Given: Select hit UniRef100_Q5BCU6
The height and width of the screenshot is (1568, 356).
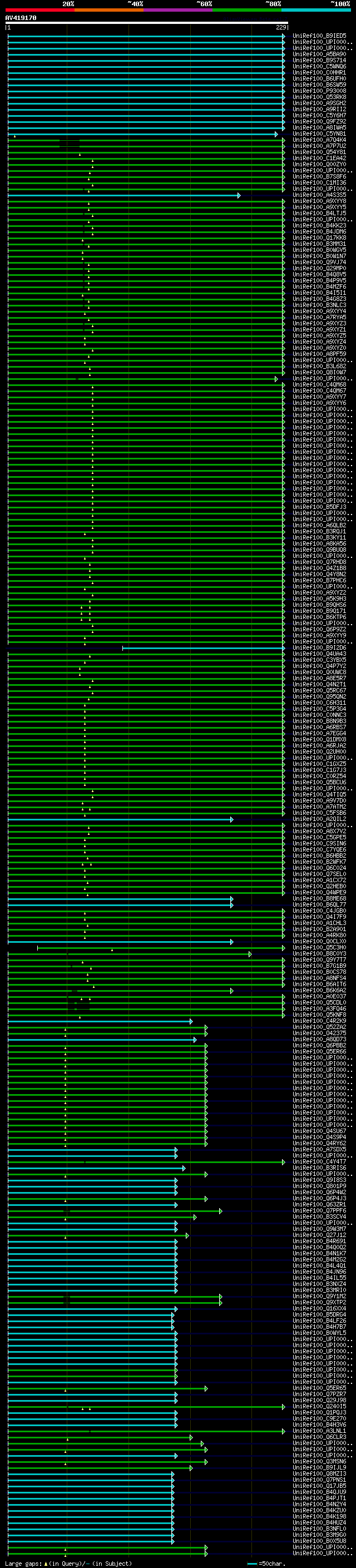Looking at the screenshot, I should click(x=319, y=782).
